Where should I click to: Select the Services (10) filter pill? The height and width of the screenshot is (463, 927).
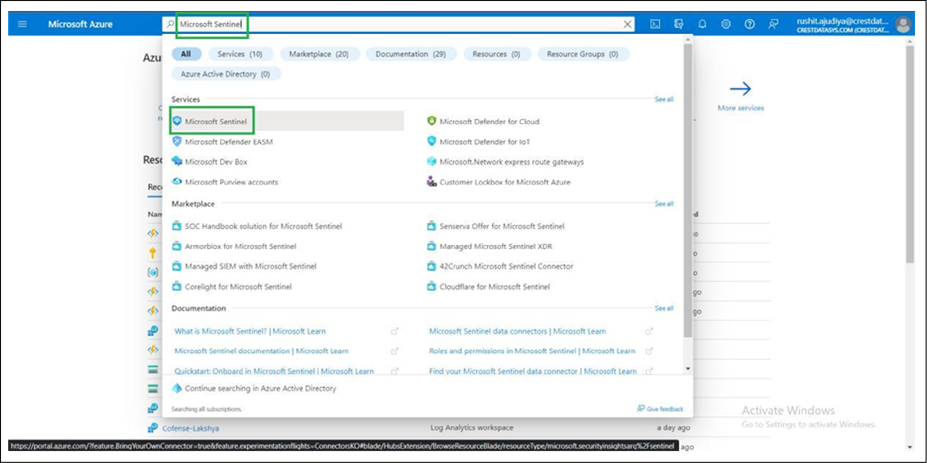[x=240, y=54]
